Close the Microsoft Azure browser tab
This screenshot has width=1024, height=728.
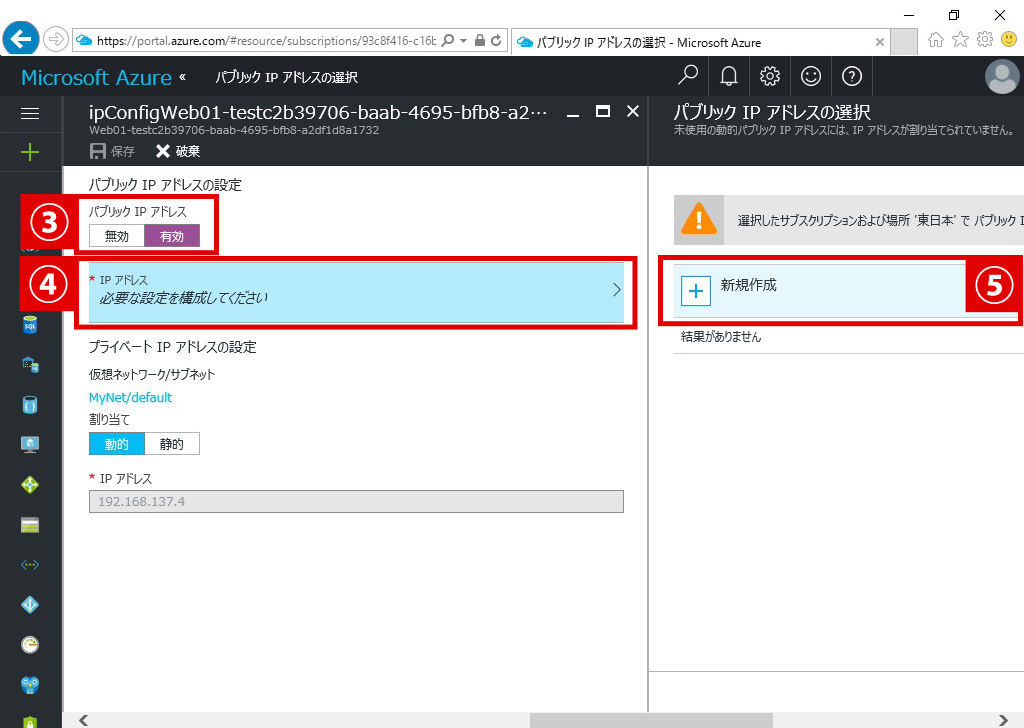pos(880,42)
